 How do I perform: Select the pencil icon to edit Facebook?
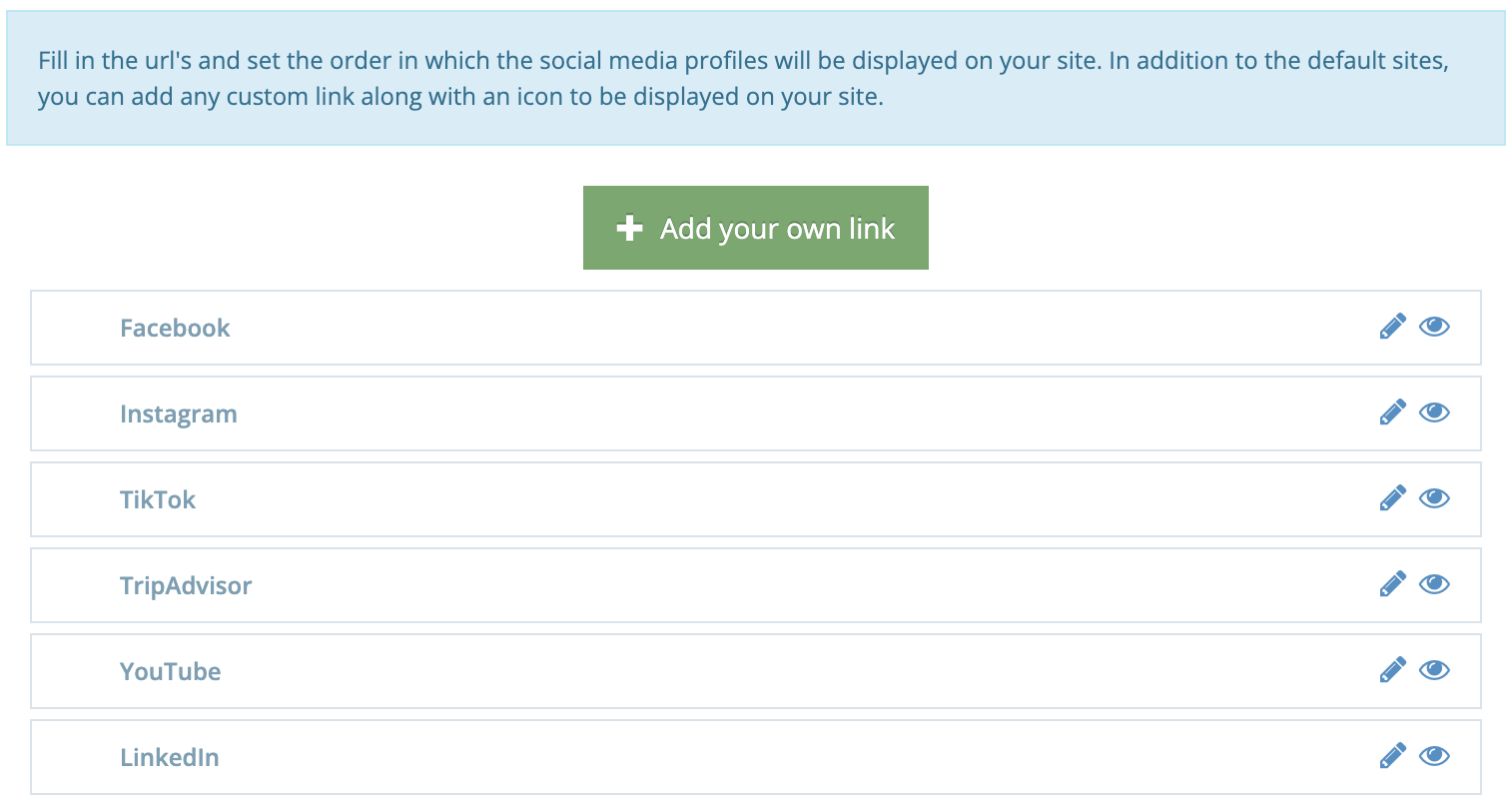pos(1392,326)
